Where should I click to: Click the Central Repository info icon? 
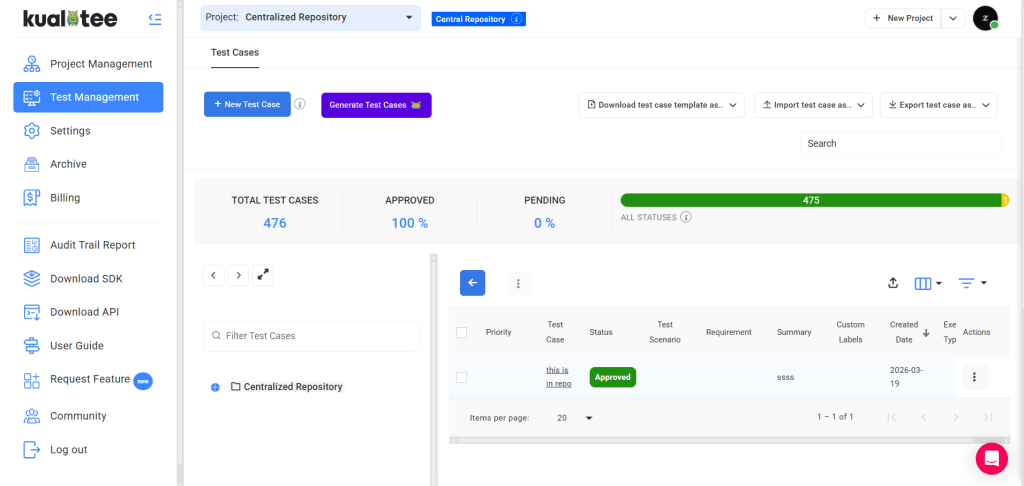(516, 19)
